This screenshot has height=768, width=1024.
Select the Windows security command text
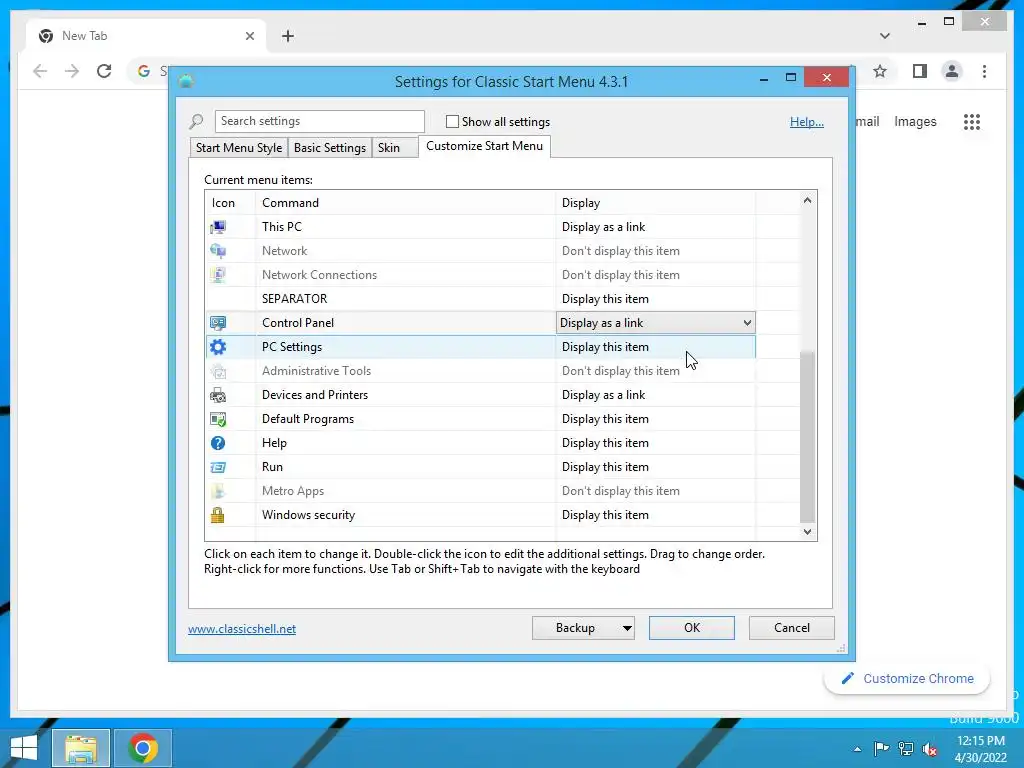(x=308, y=515)
